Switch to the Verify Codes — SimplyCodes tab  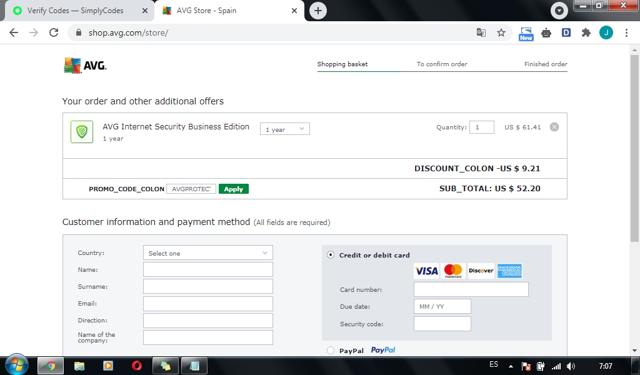pyautogui.click(x=78, y=11)
